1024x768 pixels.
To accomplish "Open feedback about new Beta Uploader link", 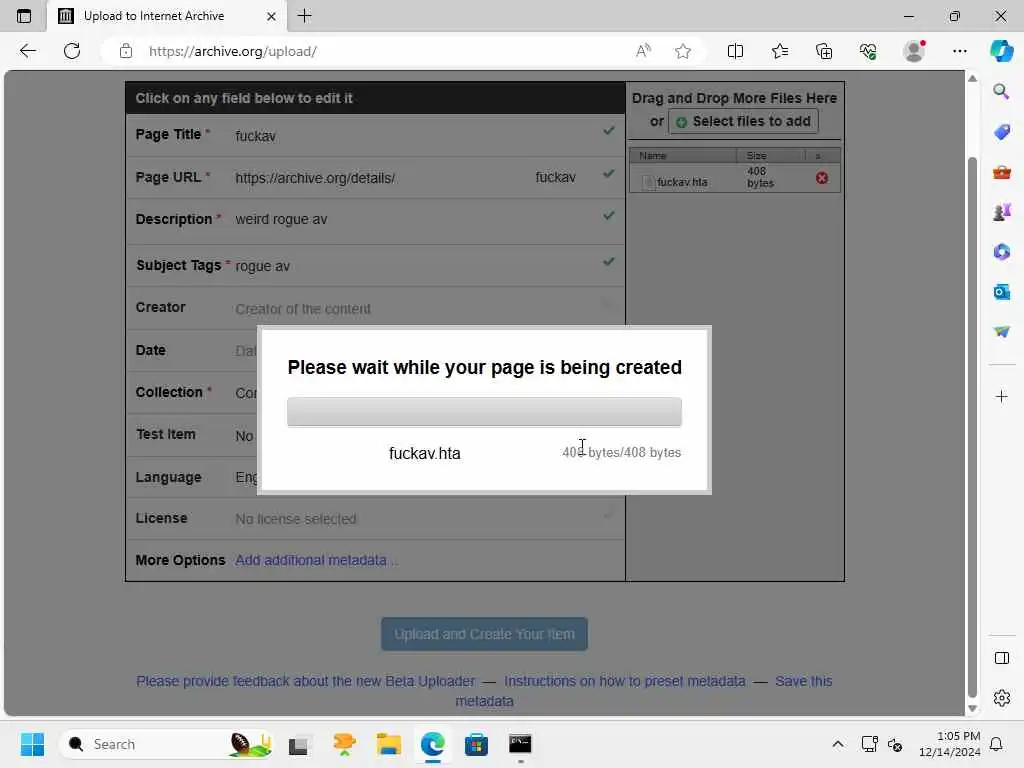I will point(306,681).
